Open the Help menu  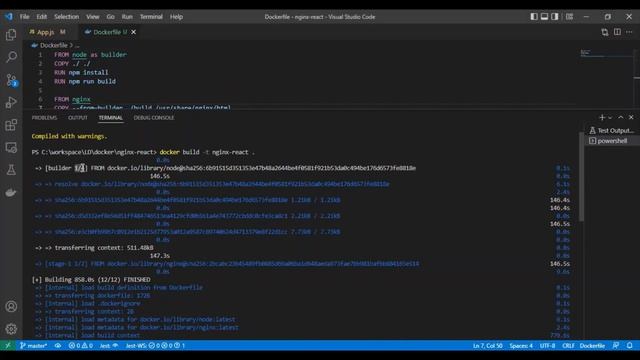pos(176,17)
